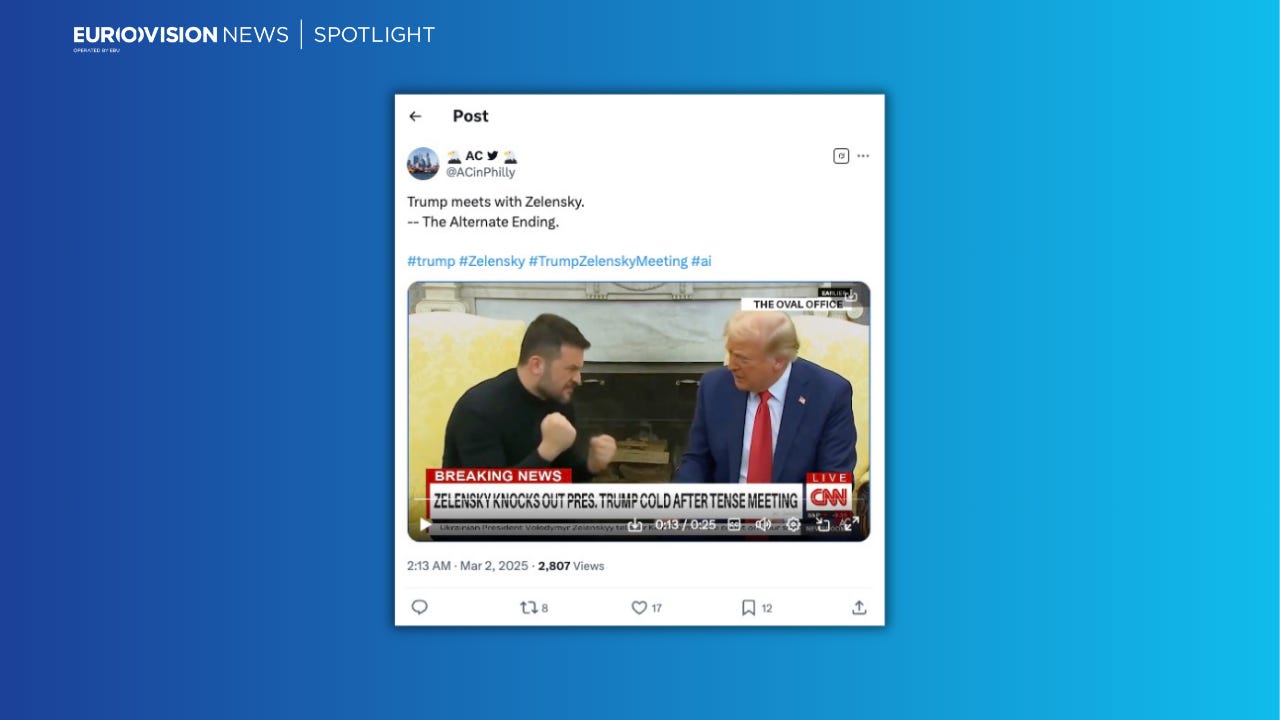Open the reply comment bubble icon
The height and width of the screenshot is (720, 1280).
pos(420,607)
